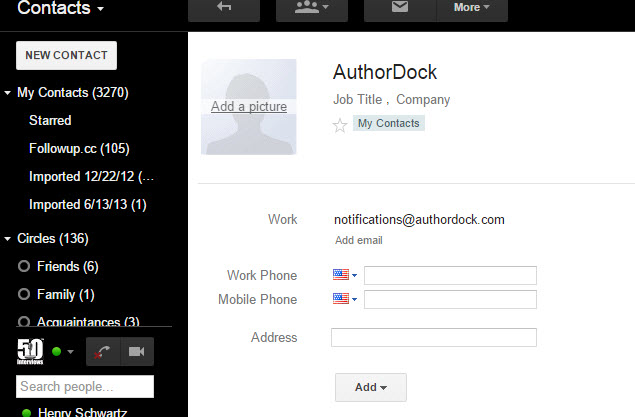Click Add a picture placeholder
This screenshot has height=417, width=635.
pyautogui.click(x=249, y=106)
